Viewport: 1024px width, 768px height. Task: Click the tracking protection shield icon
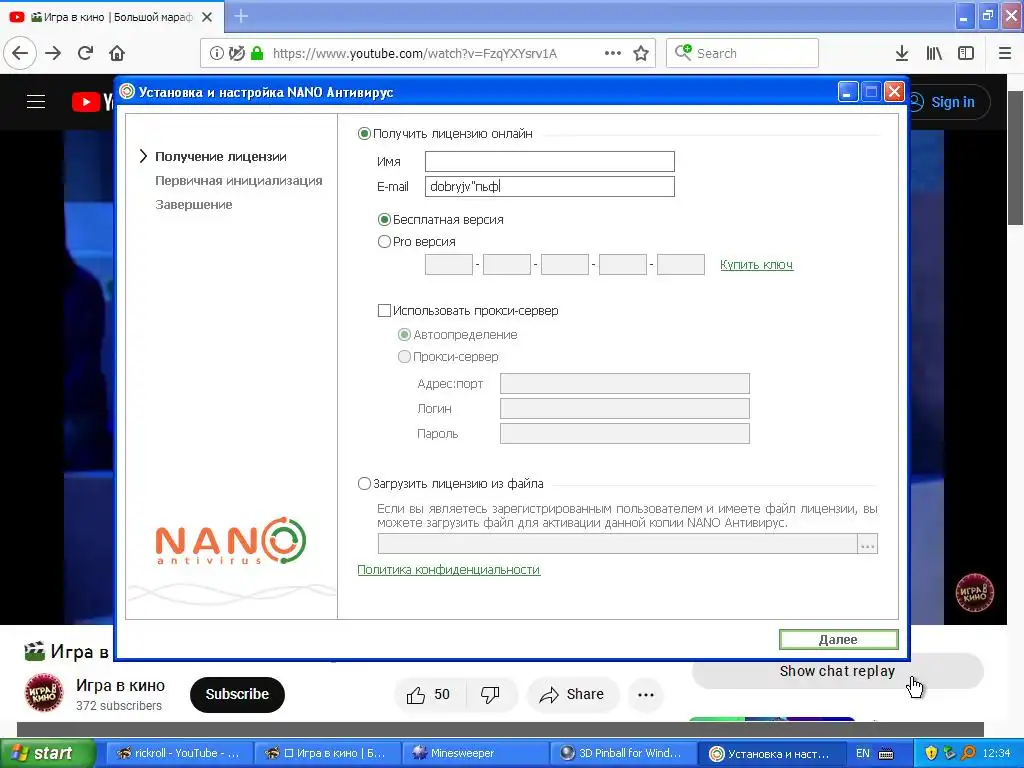[x=236, y=54]
